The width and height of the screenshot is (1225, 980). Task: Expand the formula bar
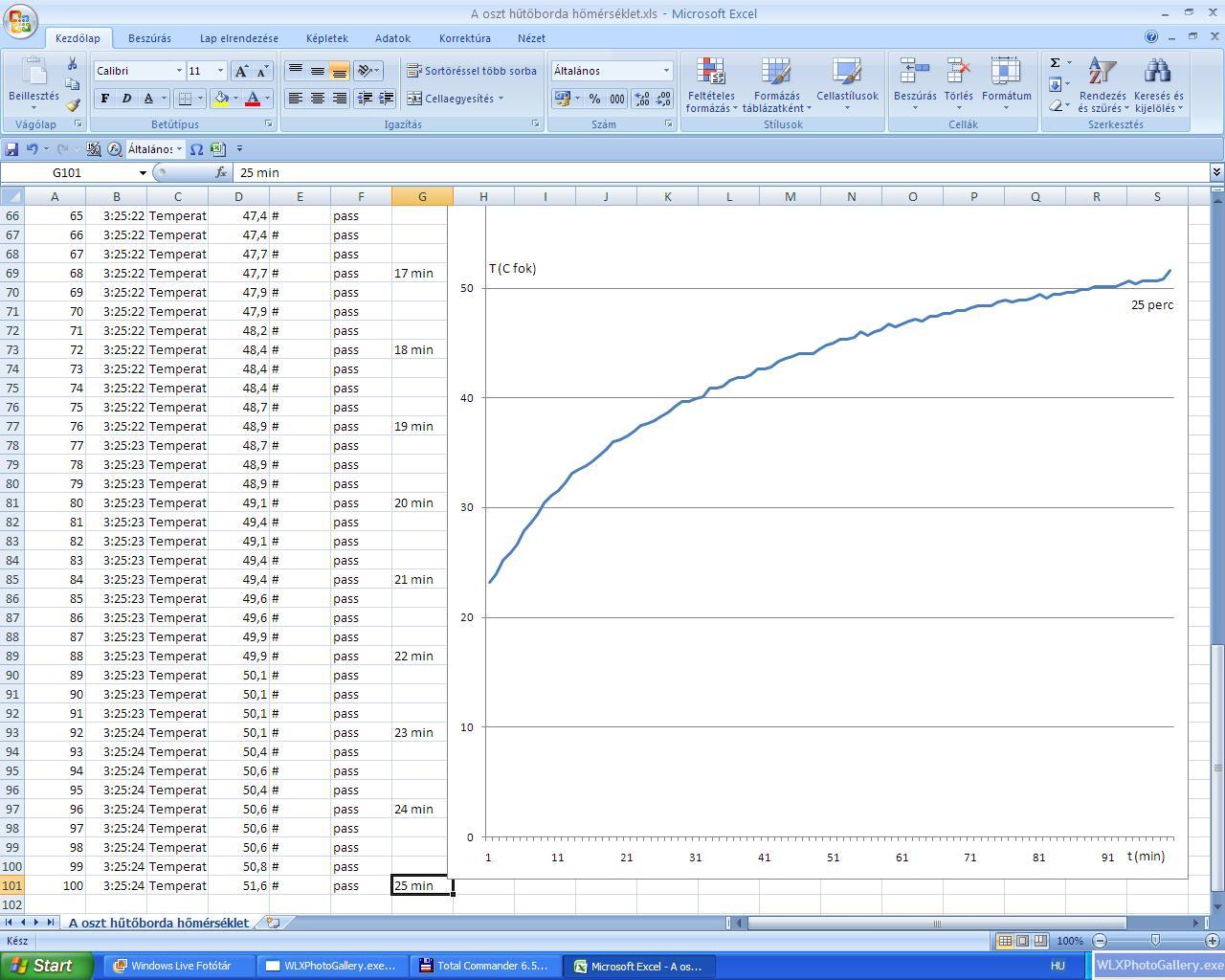[x=1216, y=172]
